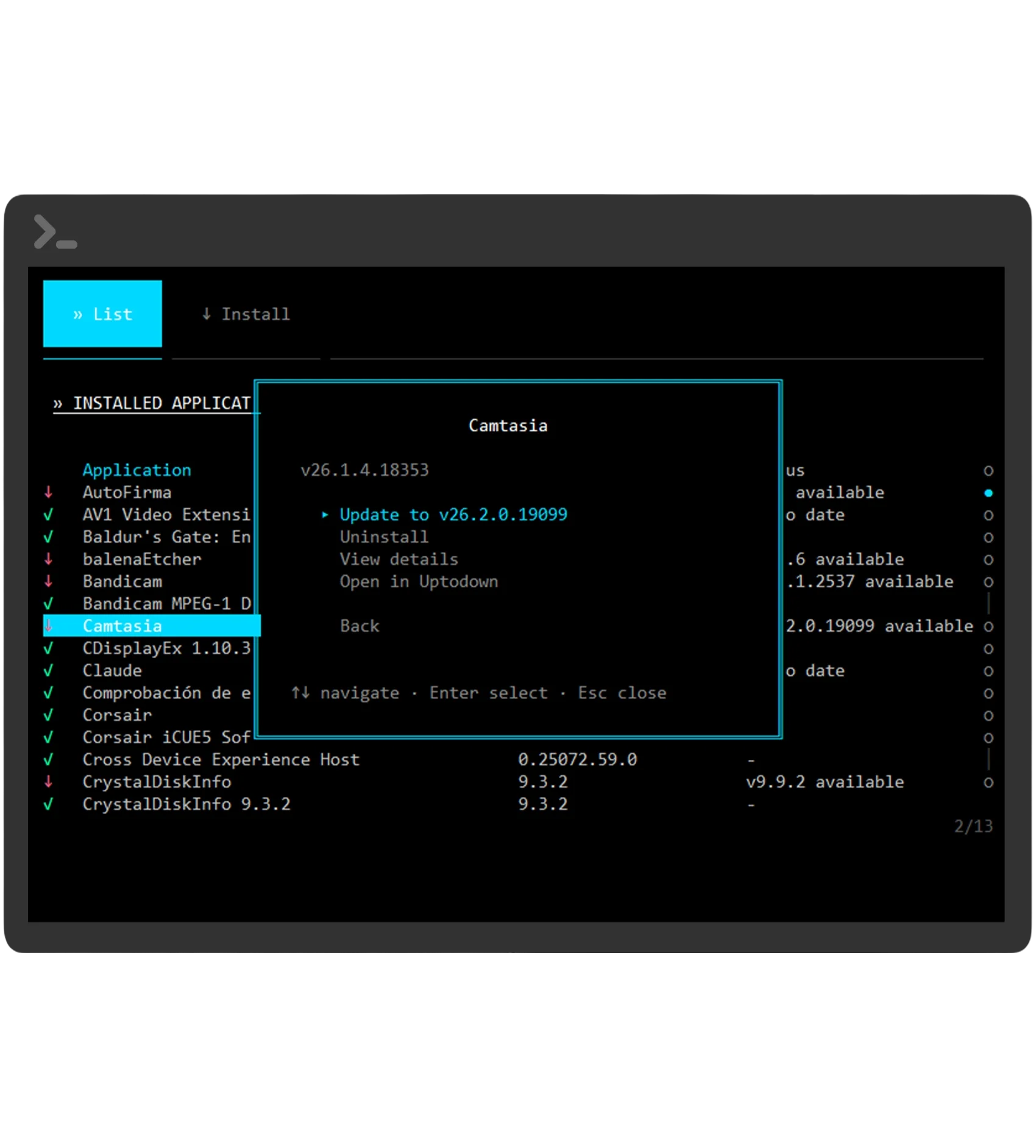Select the CDisplayEx 1.10.3 application name
The height and width of the screenshot is (1148, 1036).
tap(166, 648)
